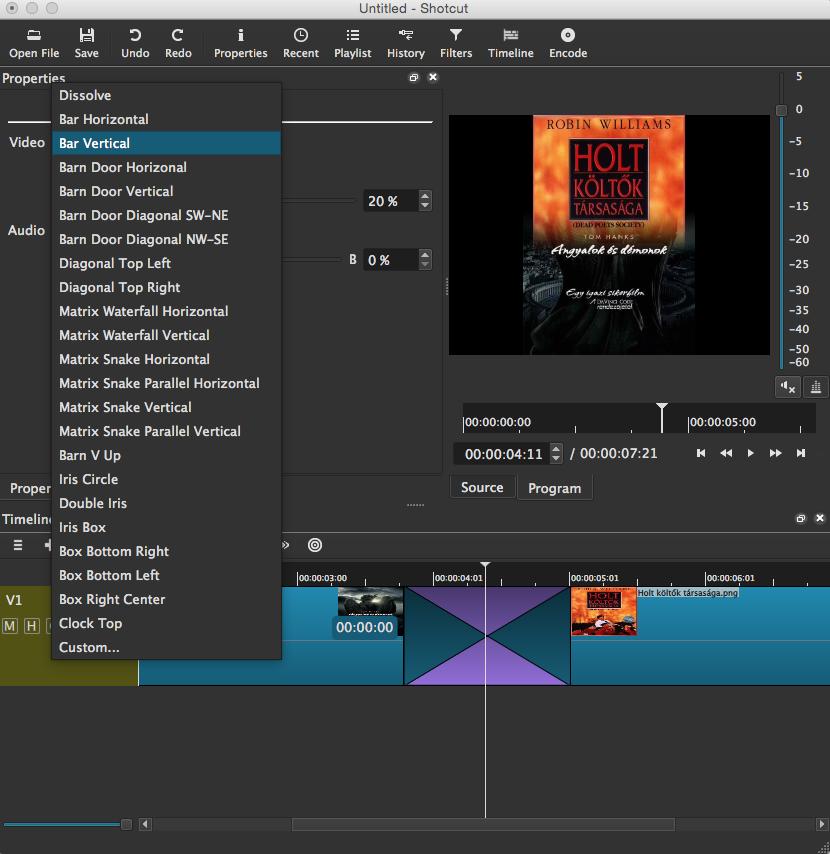Adjust the 20 % softness stepper
The image size is (830, 854).
coord(425,200)
